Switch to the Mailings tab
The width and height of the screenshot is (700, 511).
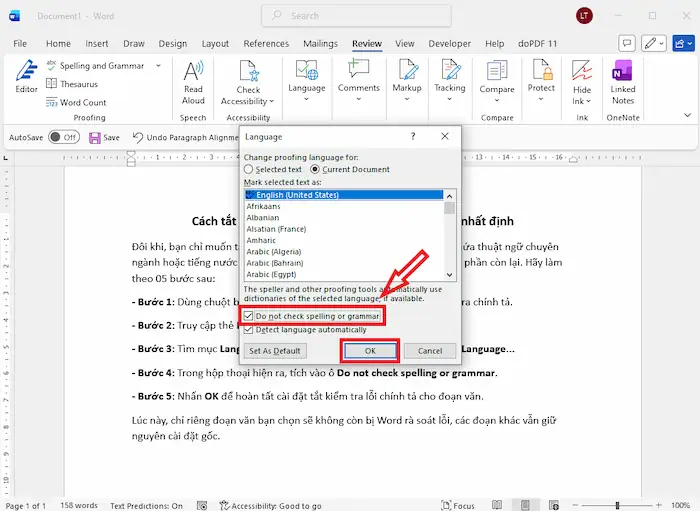pos(320,44)
